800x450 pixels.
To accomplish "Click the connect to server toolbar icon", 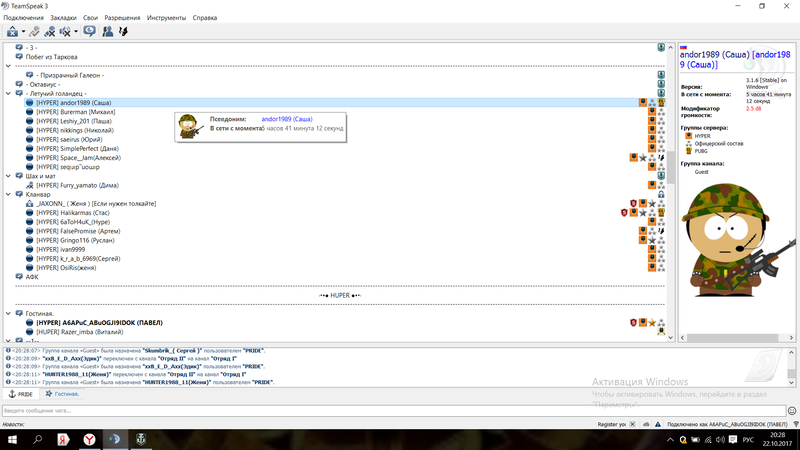I will [12, 32].
